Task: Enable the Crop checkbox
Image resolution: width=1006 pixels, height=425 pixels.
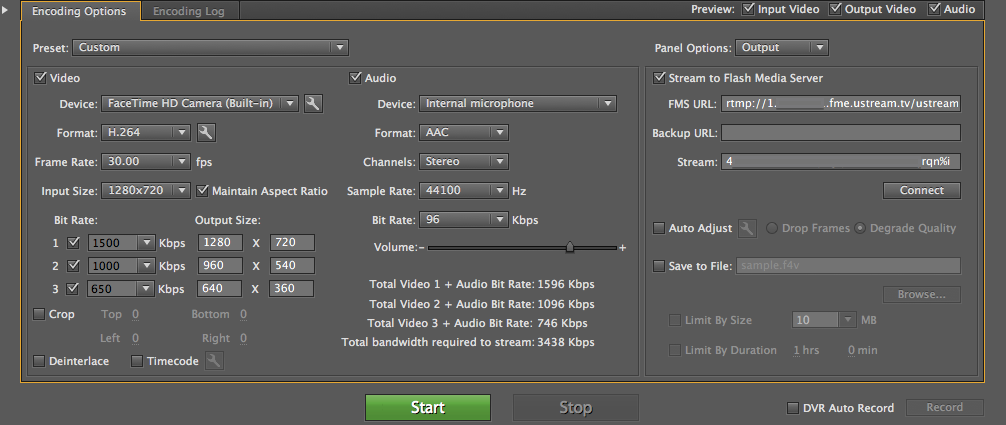Action: [x=39, y=314]
